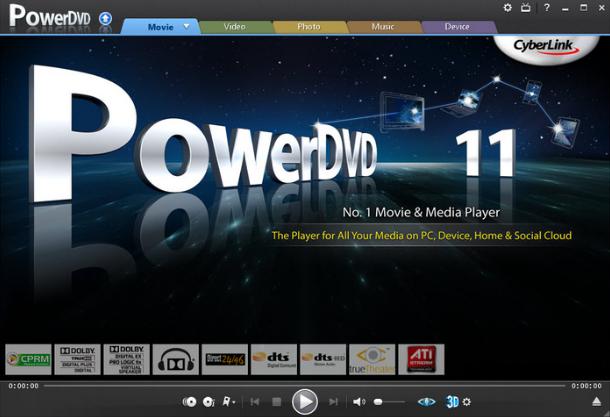Click the upgrade arrow icon beside PowerDVD logo
Viewport: 610px width, 417px height.
pos(105,18)
